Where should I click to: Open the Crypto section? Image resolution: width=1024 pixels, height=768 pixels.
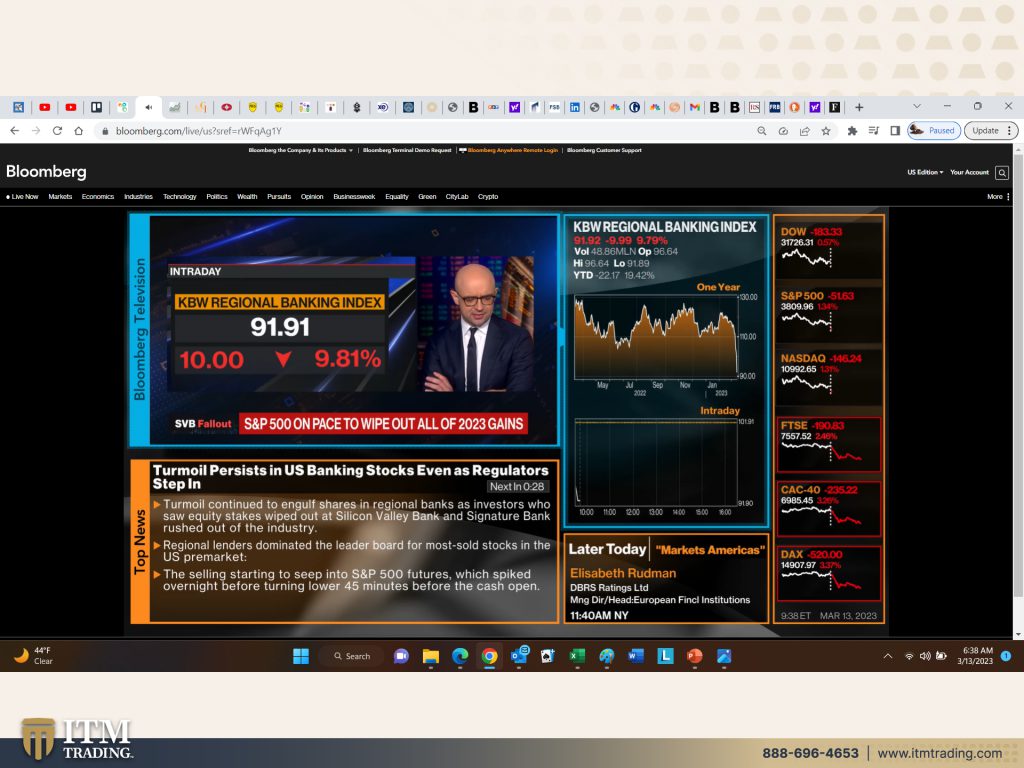click(488, 197)
